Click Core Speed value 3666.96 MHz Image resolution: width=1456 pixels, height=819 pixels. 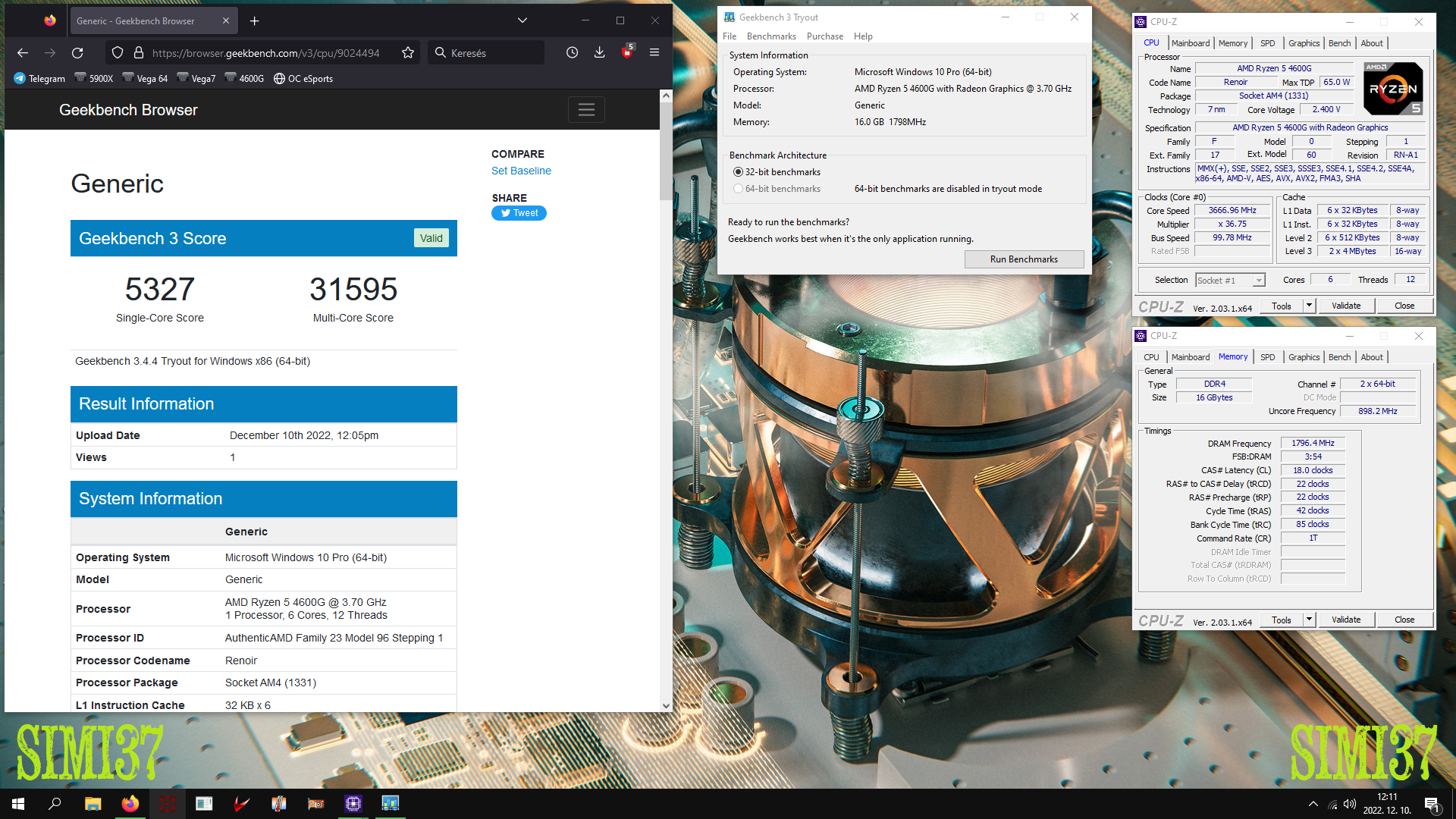[1232, 210]
